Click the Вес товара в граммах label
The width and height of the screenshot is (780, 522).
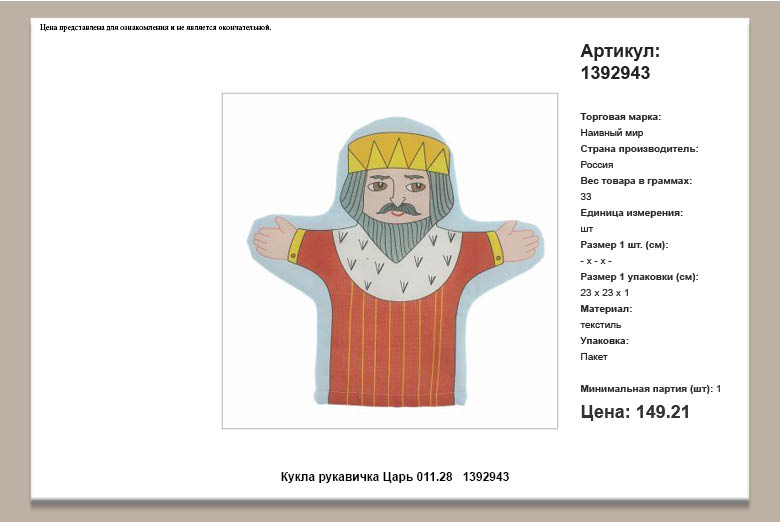tap(636, 181)
